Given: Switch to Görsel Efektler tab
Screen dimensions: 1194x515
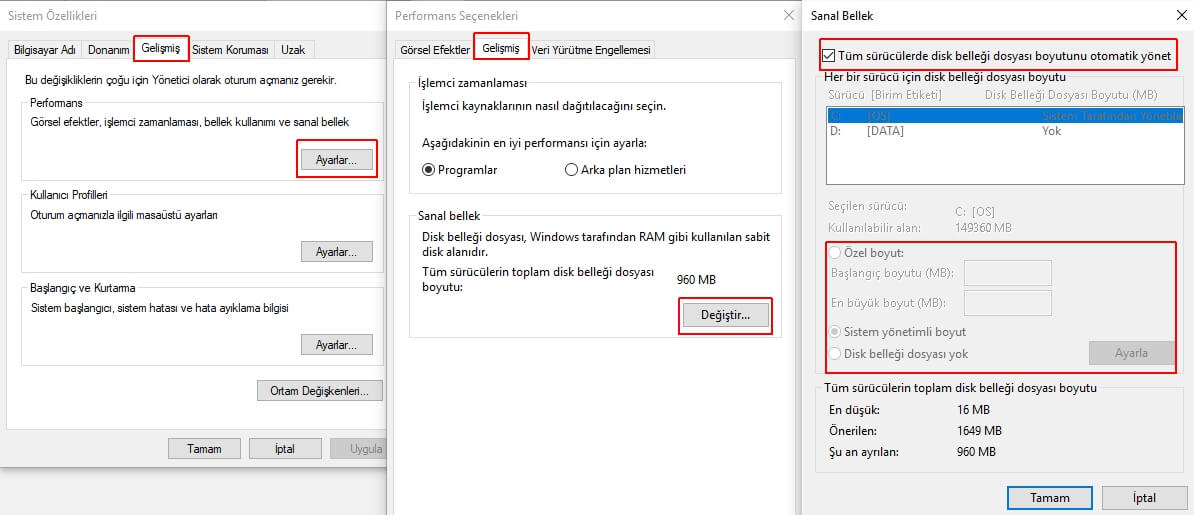Looking at the screenshot, I should pyautogui.click(x=434, y=50).
